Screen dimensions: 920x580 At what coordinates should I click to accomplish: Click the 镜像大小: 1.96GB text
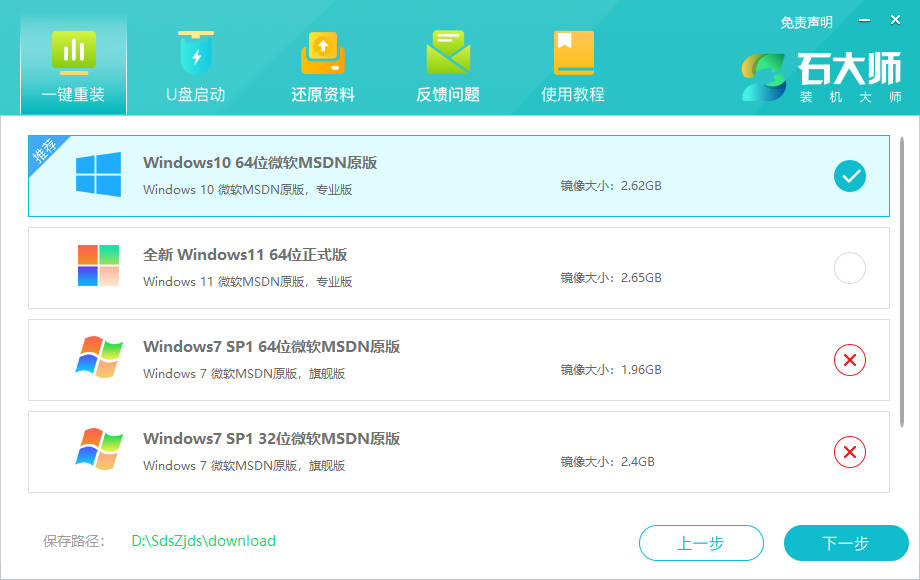(611, 370)
